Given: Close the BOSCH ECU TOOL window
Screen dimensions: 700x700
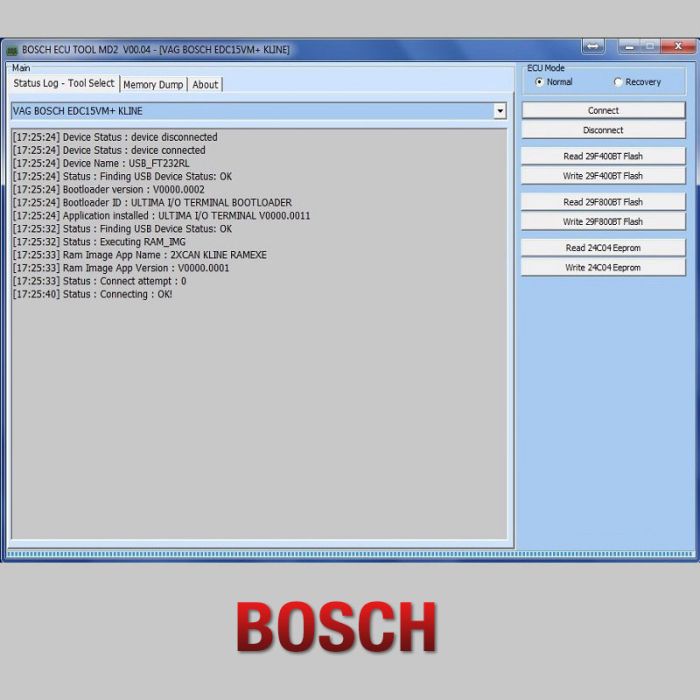Looking at the screenshot, I should point(678,46).
